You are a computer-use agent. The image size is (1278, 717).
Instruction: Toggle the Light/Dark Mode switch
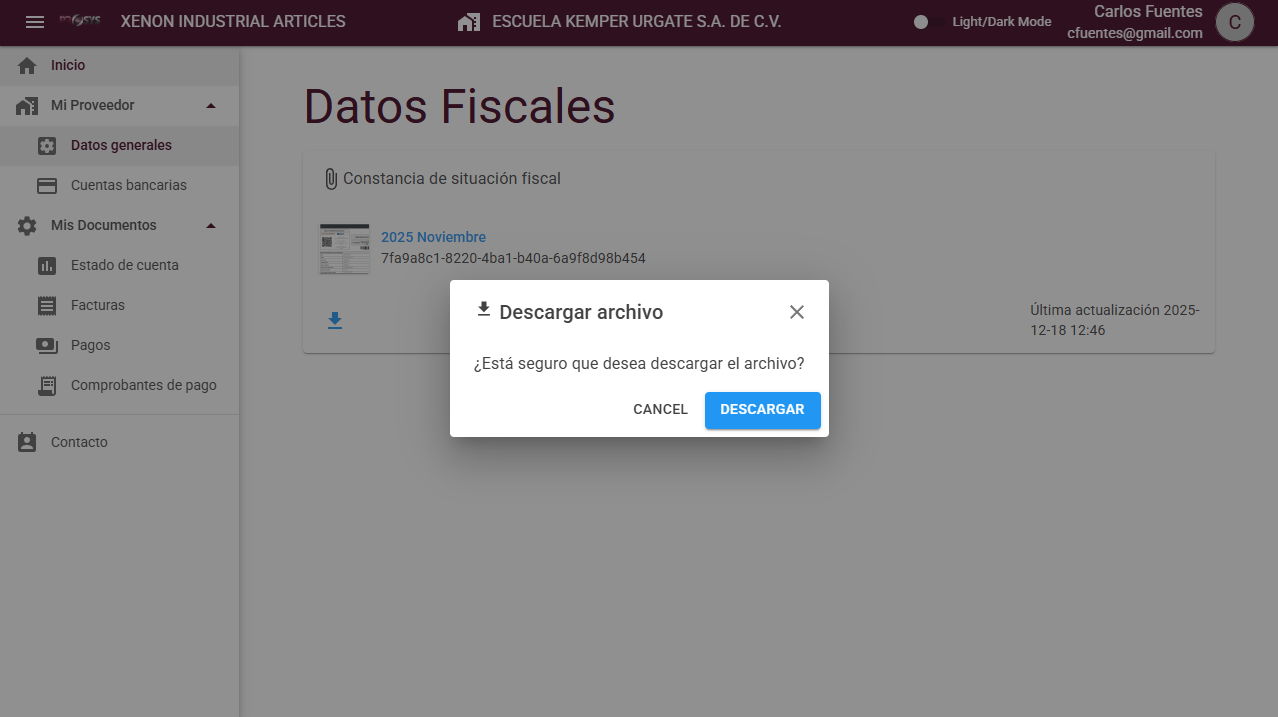[929, 22]
